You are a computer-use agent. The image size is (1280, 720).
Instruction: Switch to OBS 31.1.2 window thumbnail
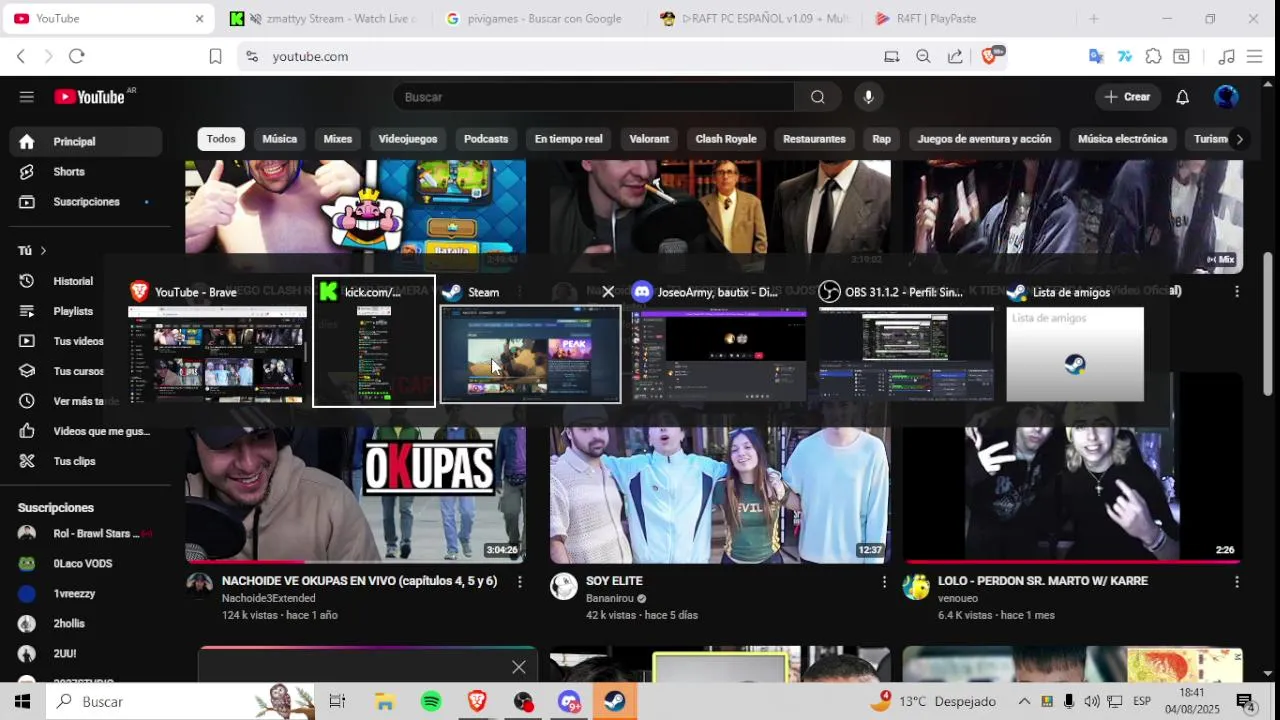pos(906,355)
